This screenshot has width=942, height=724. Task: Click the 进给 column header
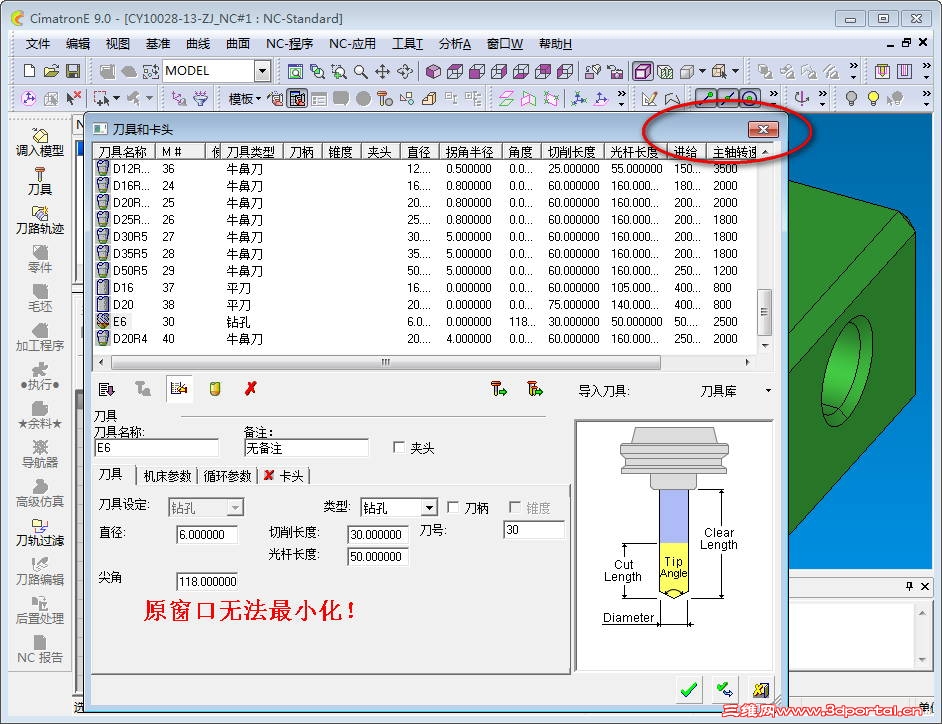tap(685, 152)
